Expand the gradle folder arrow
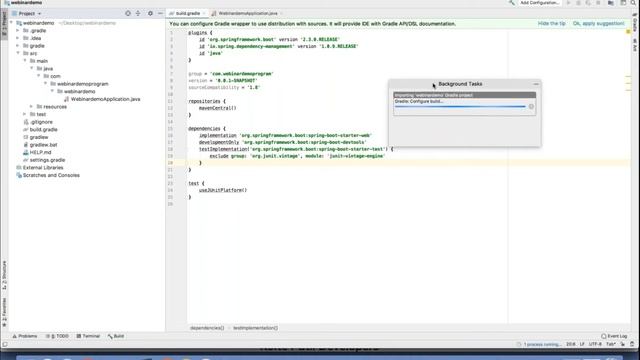This screenshot has width=640, height=360. 18,46
